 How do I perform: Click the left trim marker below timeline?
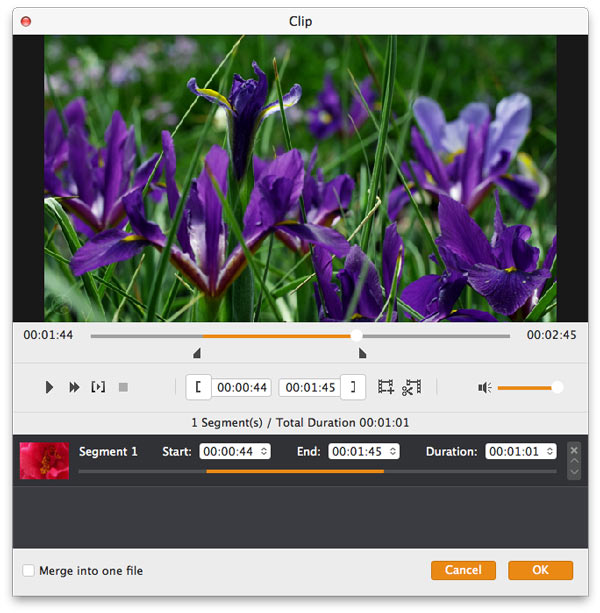pyautogui.click(x=197, y=353)
